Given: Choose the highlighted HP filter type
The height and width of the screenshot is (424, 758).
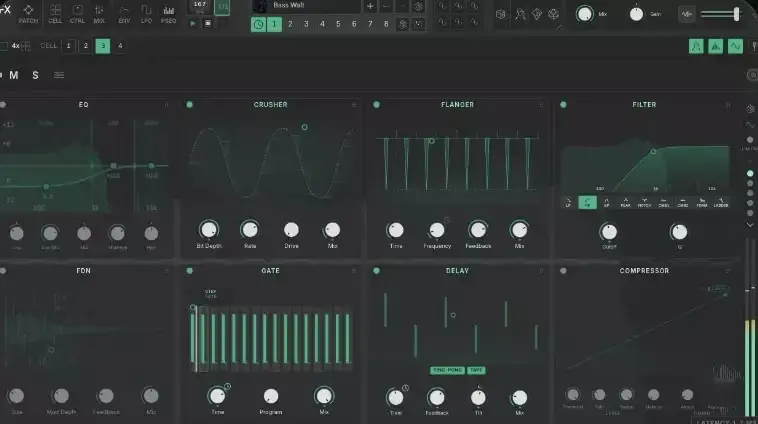Looking at the screenshot, I should tap(587, 203).
